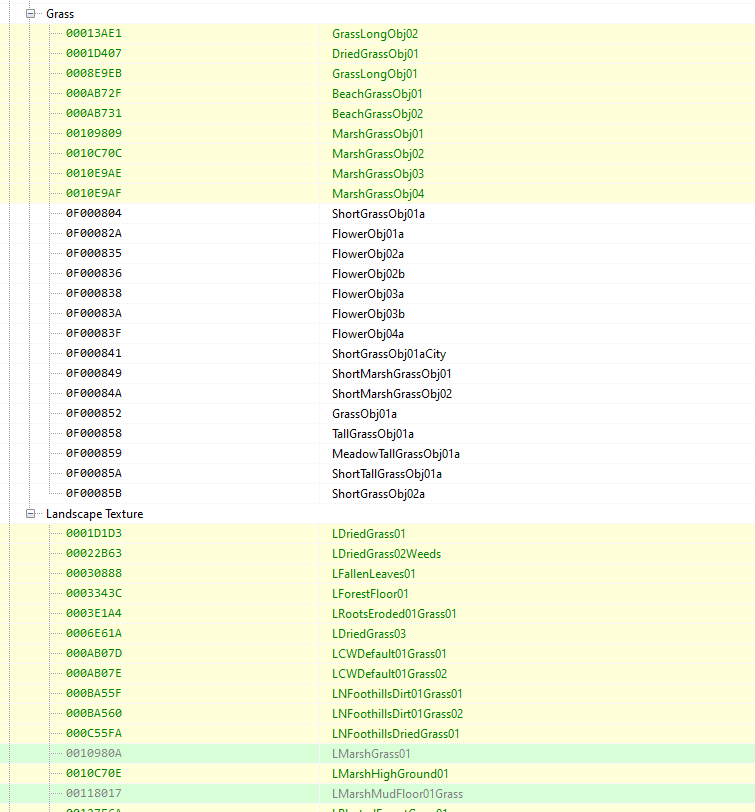The image size is (755, 812).
Task: Select form ID 0008E9EB
Action: pos(94,74)
